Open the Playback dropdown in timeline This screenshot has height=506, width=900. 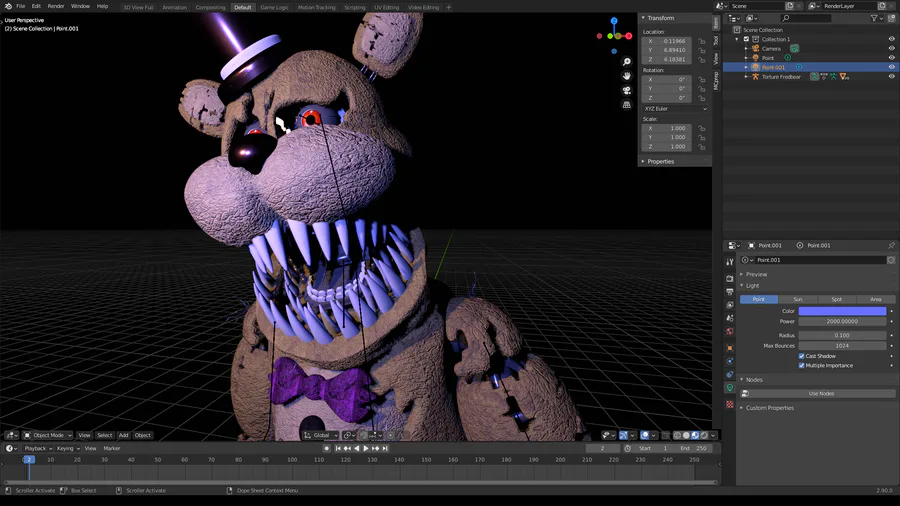click(x=38, y=449)
